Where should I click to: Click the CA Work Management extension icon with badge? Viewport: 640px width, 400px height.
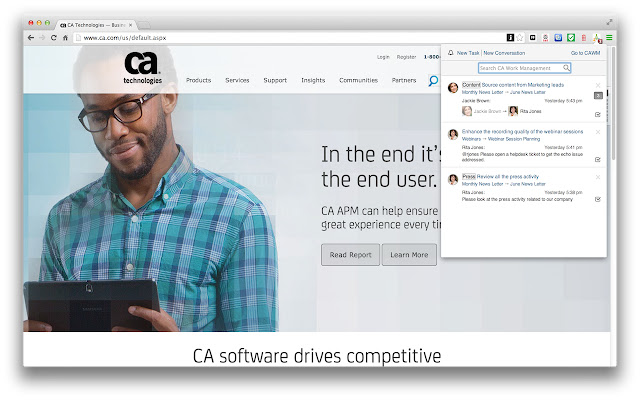click(597, 38)
